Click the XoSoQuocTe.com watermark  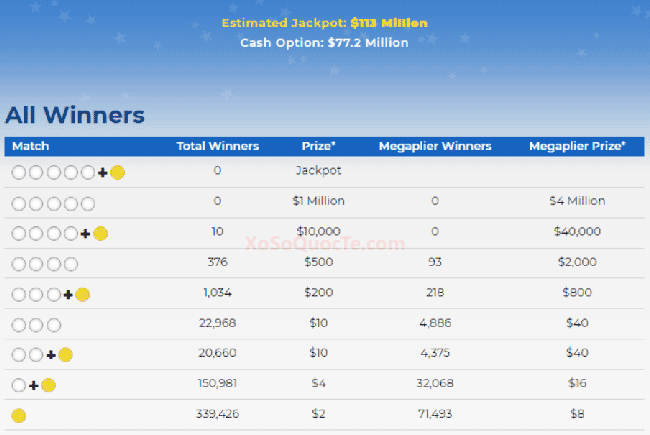[325, 243]
